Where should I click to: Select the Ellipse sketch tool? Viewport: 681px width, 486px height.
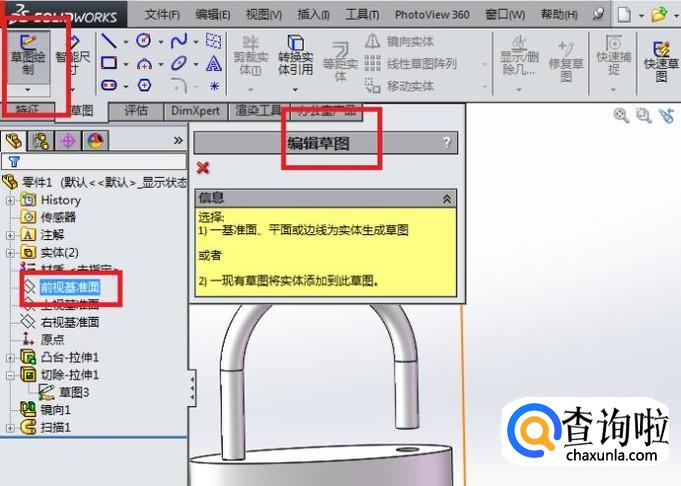(179, 64)
